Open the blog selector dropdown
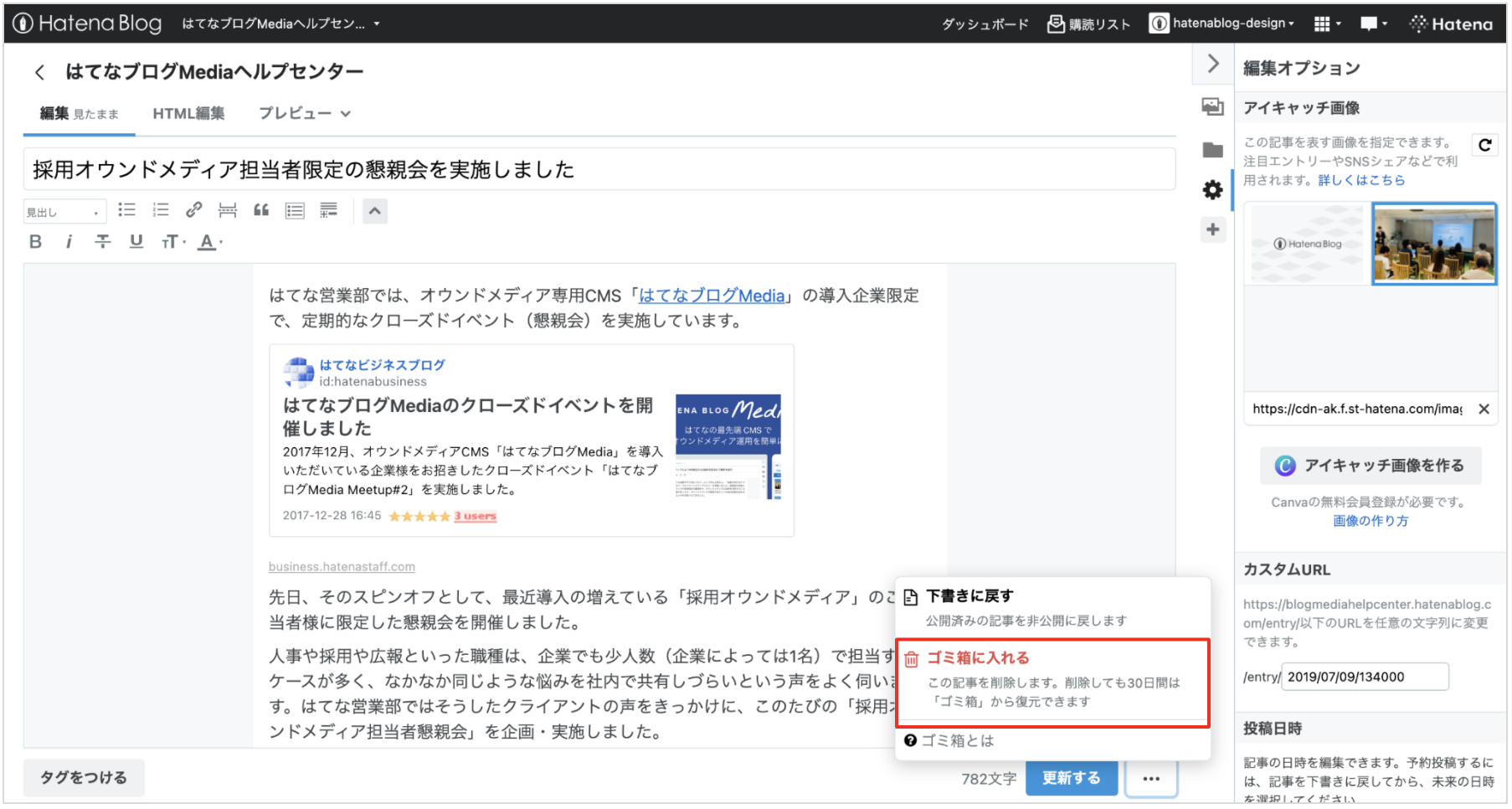 click(280, 23)
